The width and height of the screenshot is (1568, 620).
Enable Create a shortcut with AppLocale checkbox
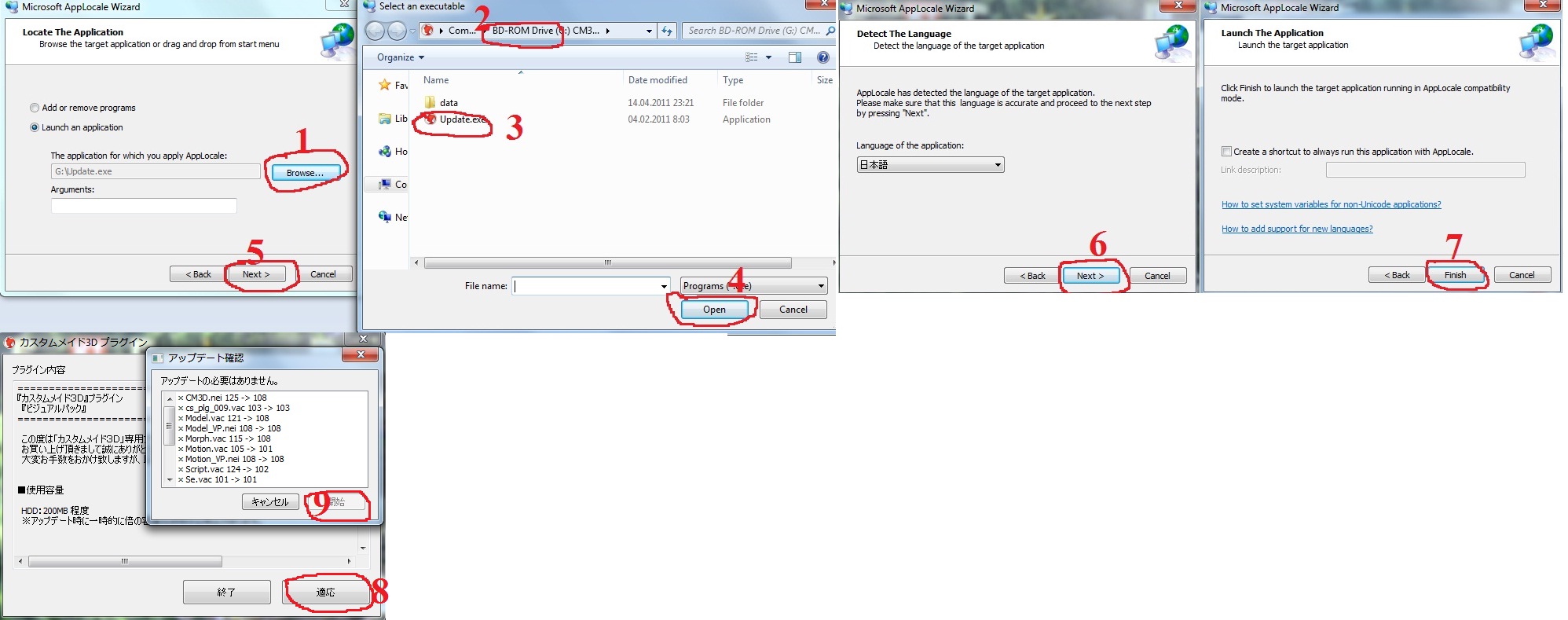pos(1226,152)
